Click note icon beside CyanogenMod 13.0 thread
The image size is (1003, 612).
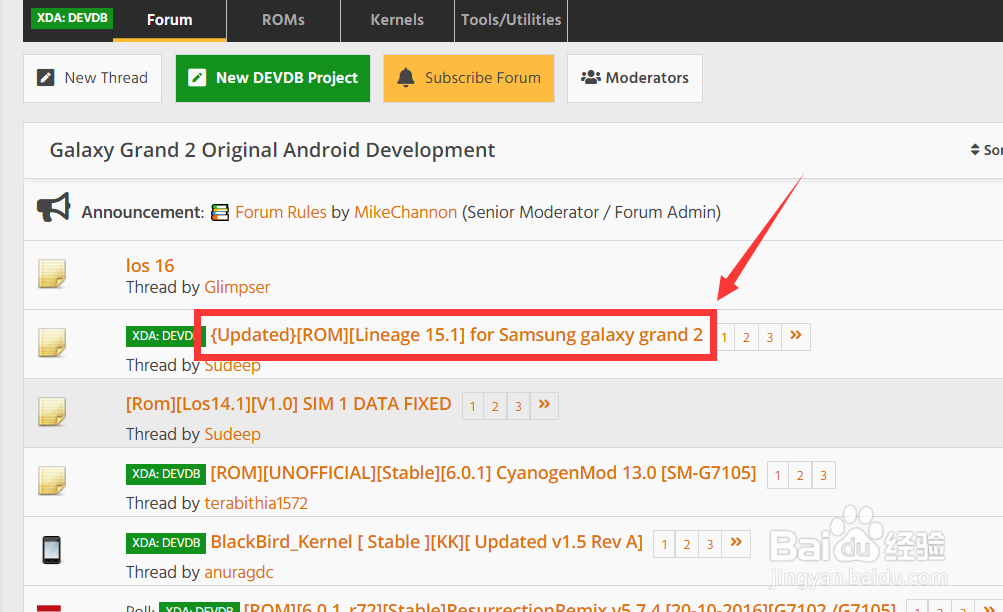coord(52,481)
